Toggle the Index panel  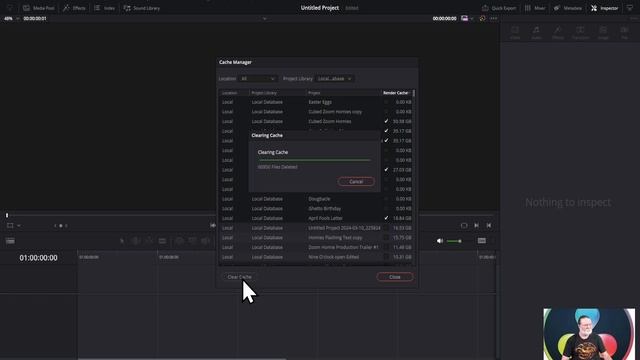104,8
